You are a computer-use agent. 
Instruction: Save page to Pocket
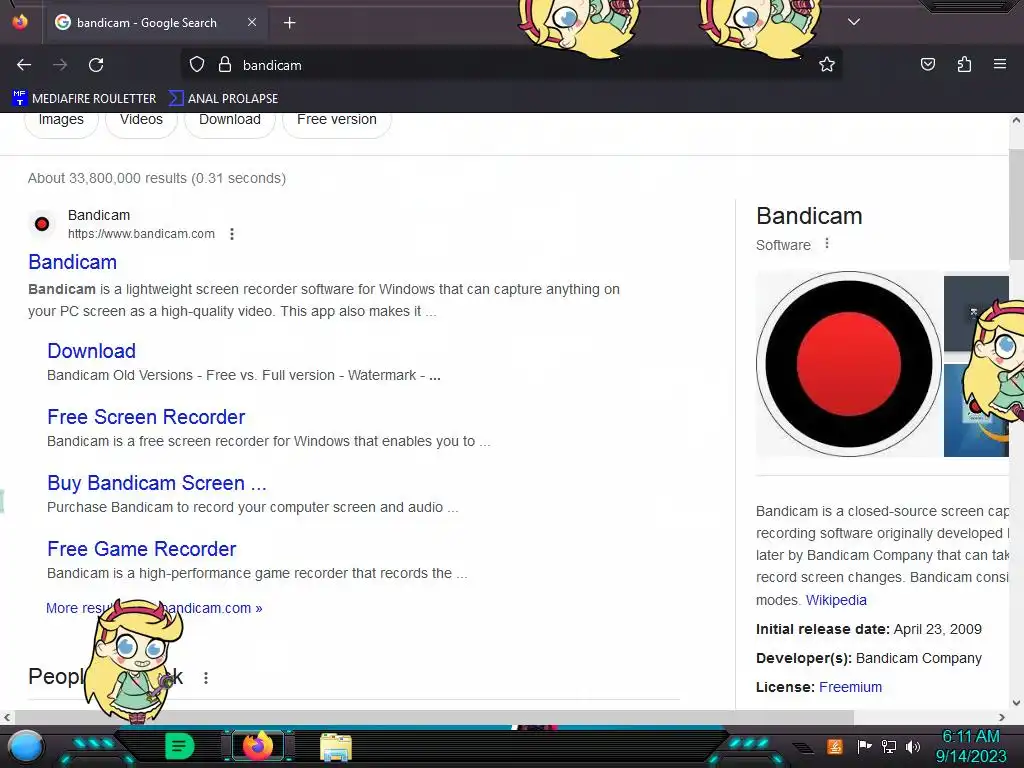coord(927,64)
